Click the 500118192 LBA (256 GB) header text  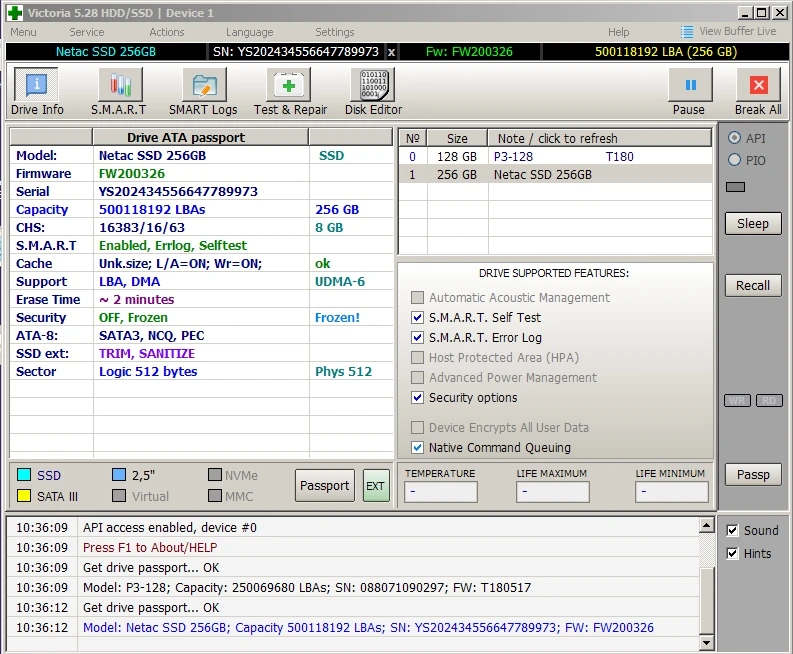pos(666,52)
